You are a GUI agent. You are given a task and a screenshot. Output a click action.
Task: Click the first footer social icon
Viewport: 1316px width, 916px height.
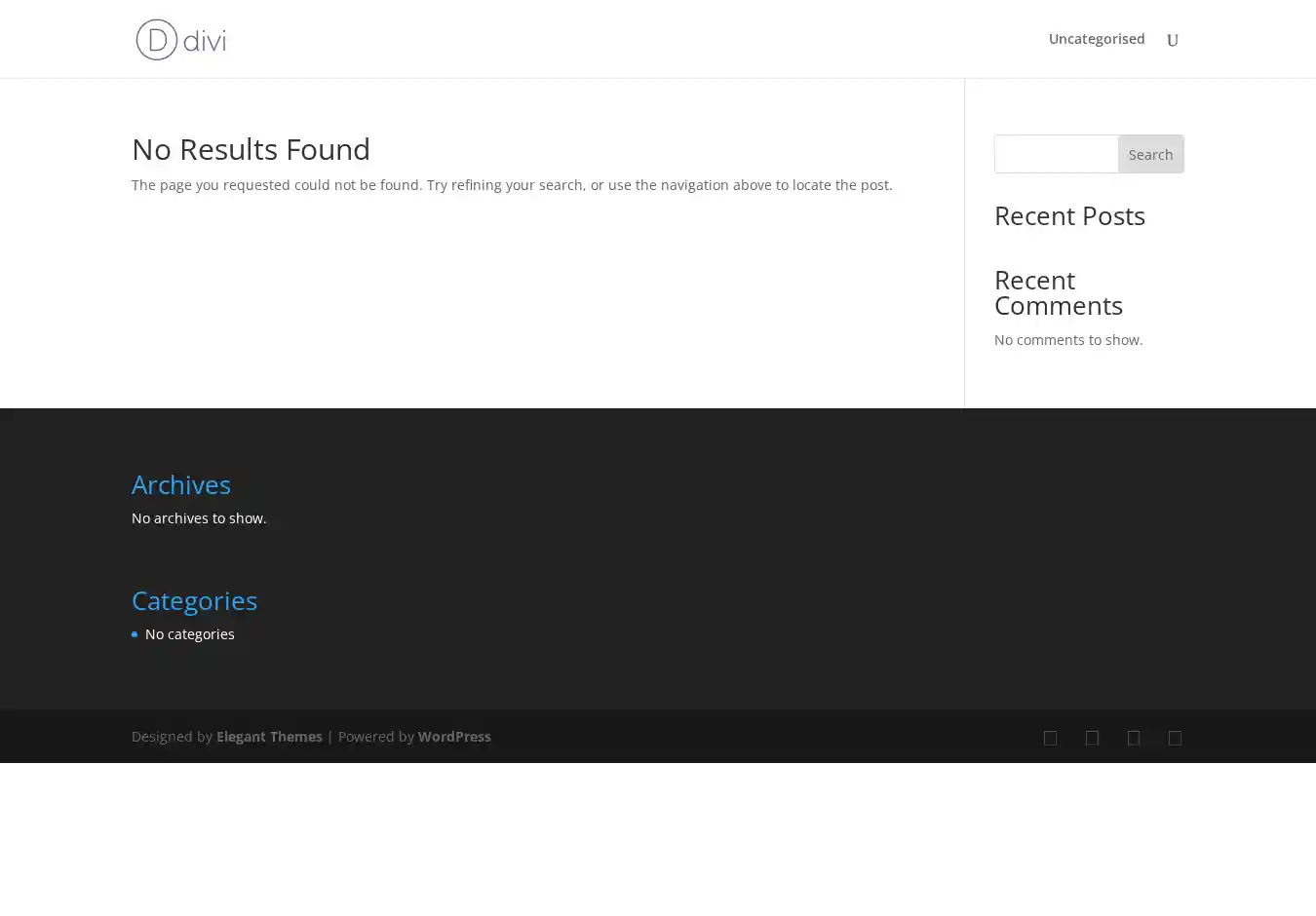tap(1050, 738)
